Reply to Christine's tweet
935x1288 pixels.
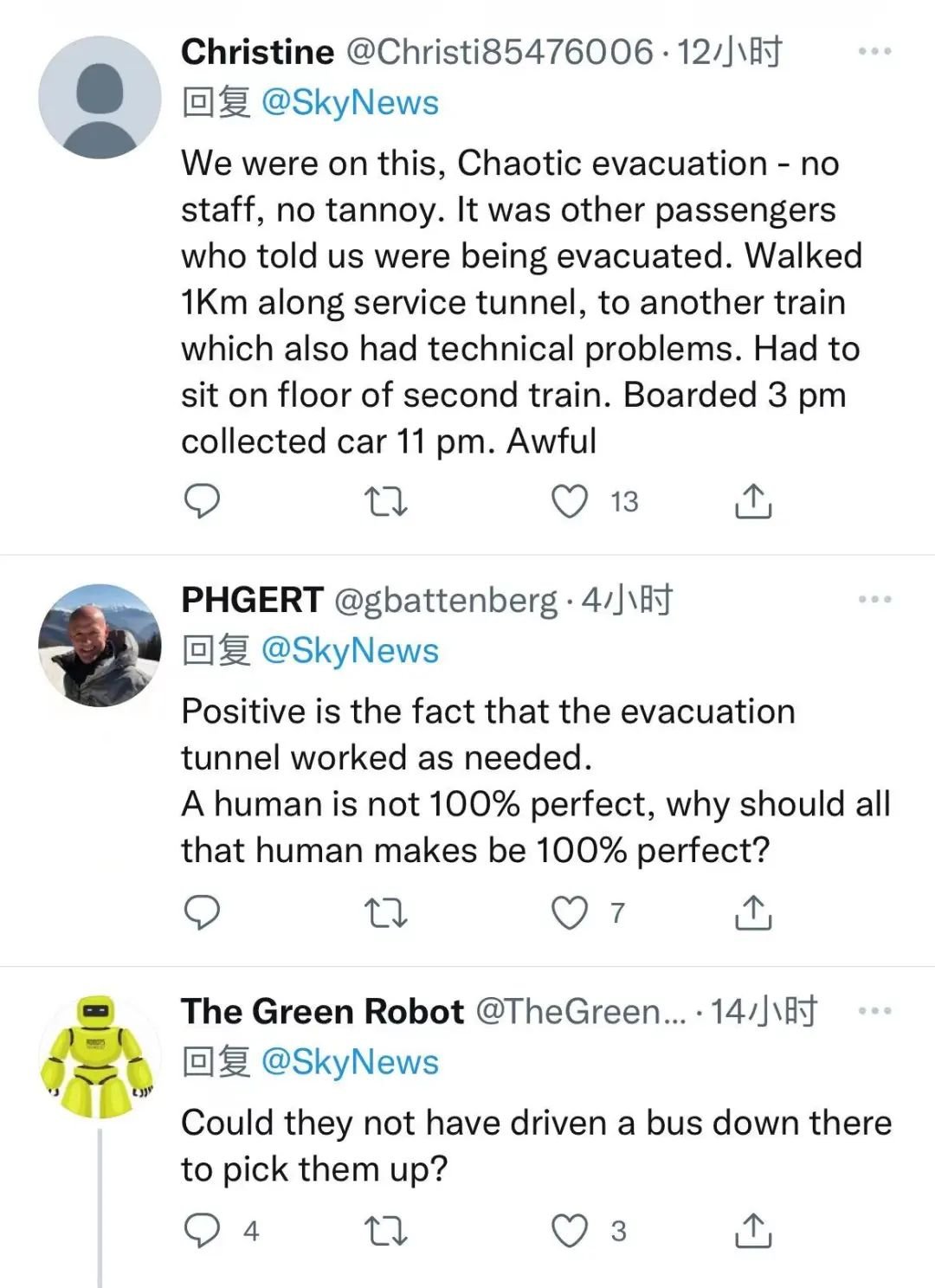click(203, 501)
